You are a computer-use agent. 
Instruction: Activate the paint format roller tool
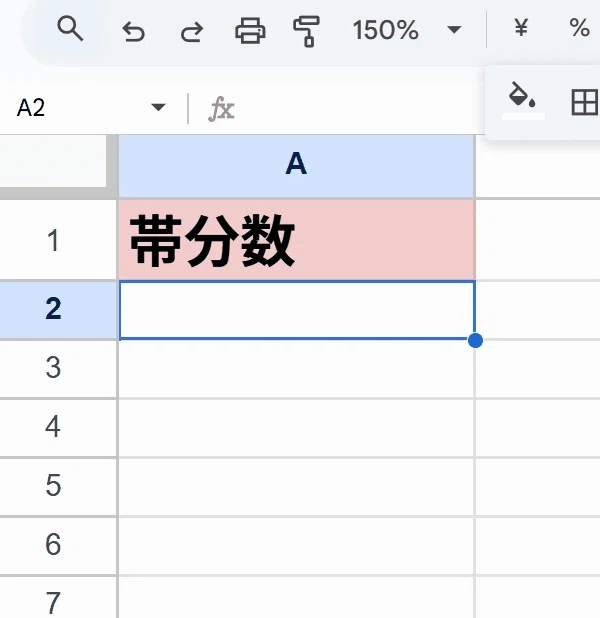(306, 31)
